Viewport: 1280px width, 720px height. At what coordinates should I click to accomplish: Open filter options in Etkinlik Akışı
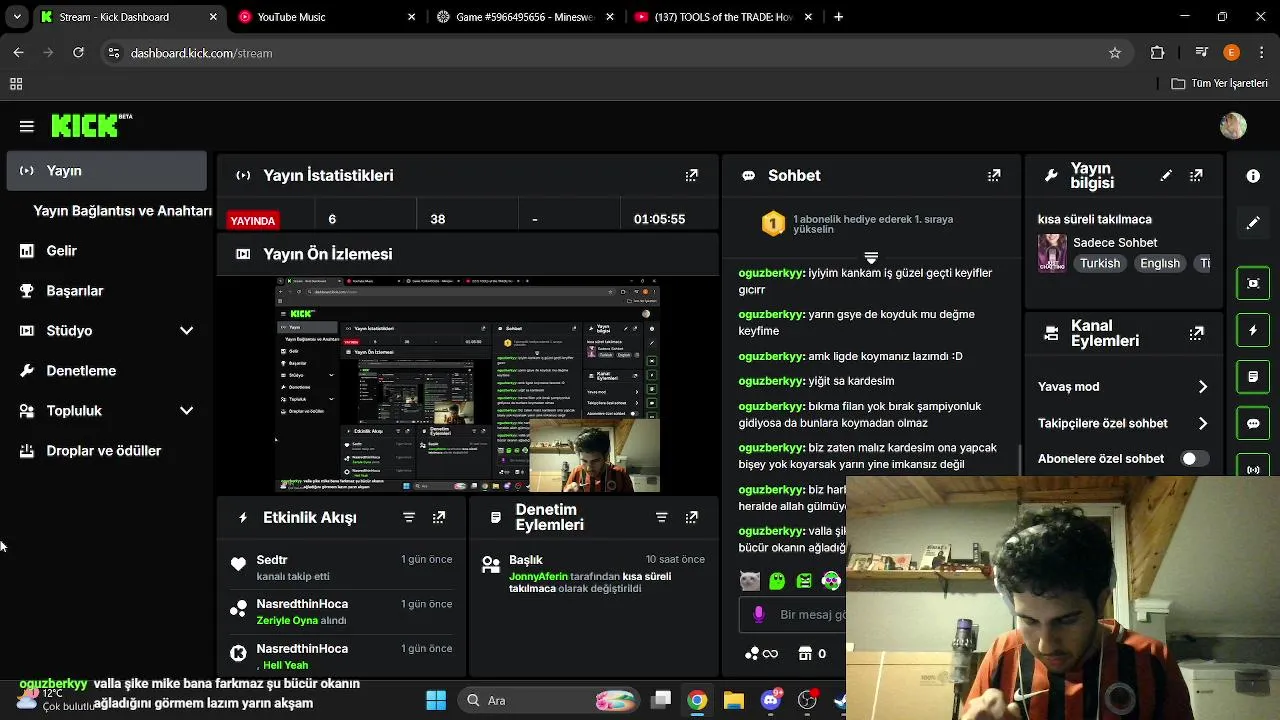tap(409, 517)
